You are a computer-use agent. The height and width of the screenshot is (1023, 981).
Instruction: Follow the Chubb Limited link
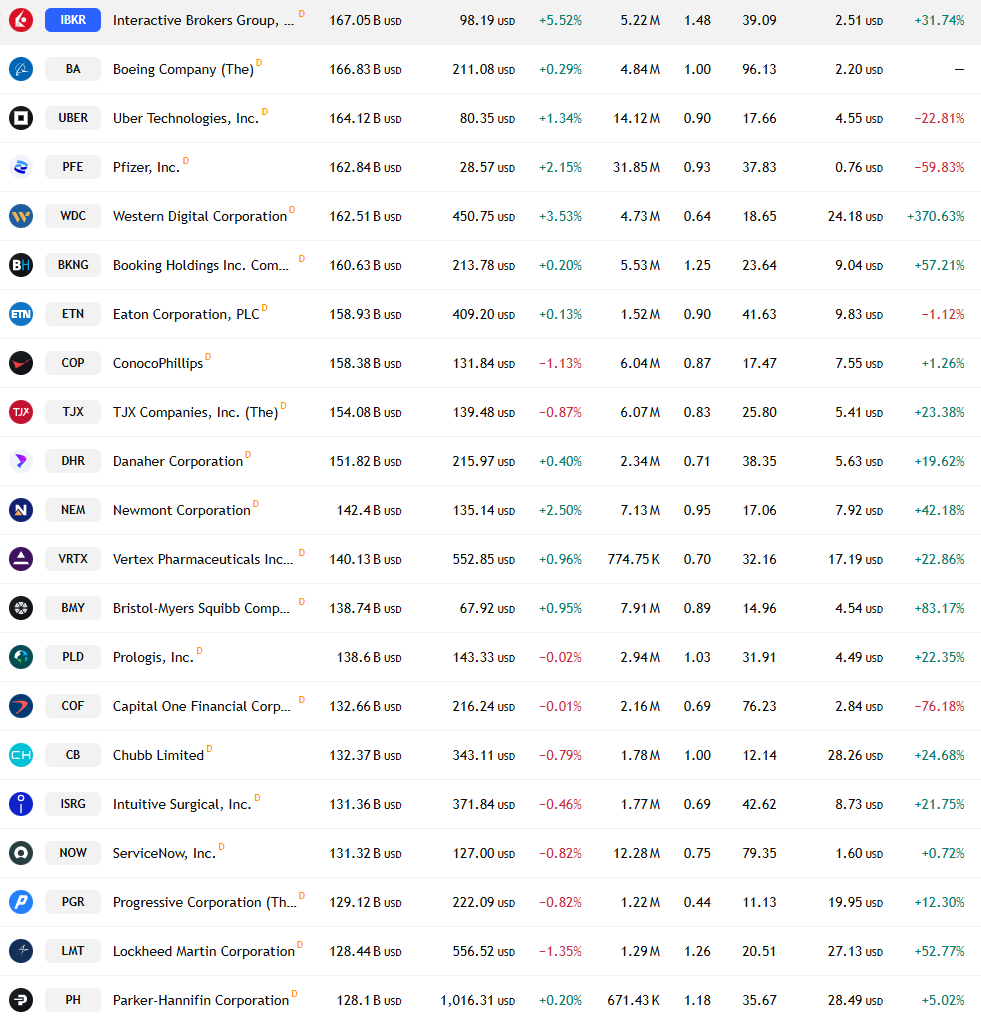tap(158, 756)
